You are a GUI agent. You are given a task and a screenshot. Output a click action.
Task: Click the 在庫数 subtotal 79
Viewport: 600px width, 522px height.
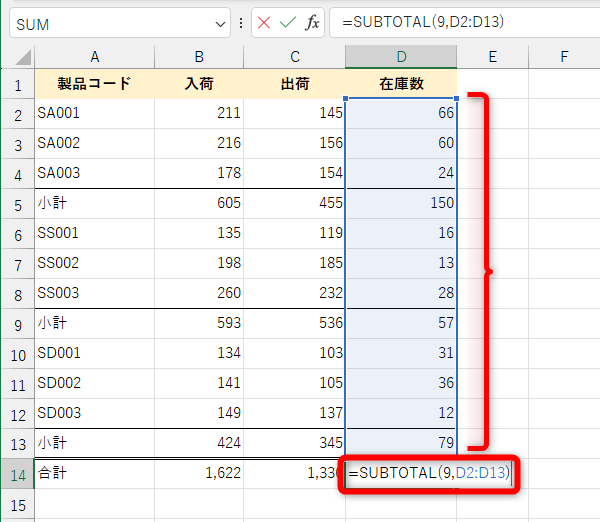401,443
